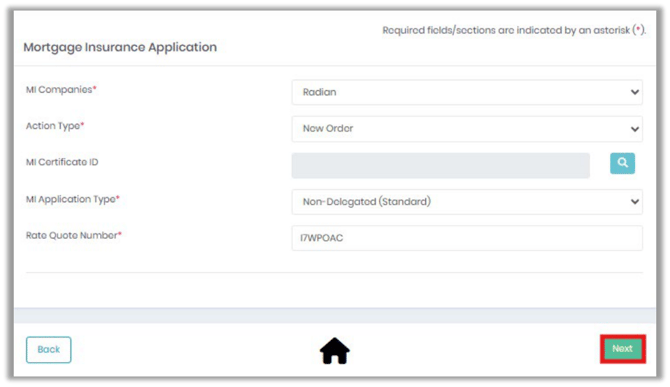Click the MI Companies label
The image size is (670, 387).
[x=61, y=90]
